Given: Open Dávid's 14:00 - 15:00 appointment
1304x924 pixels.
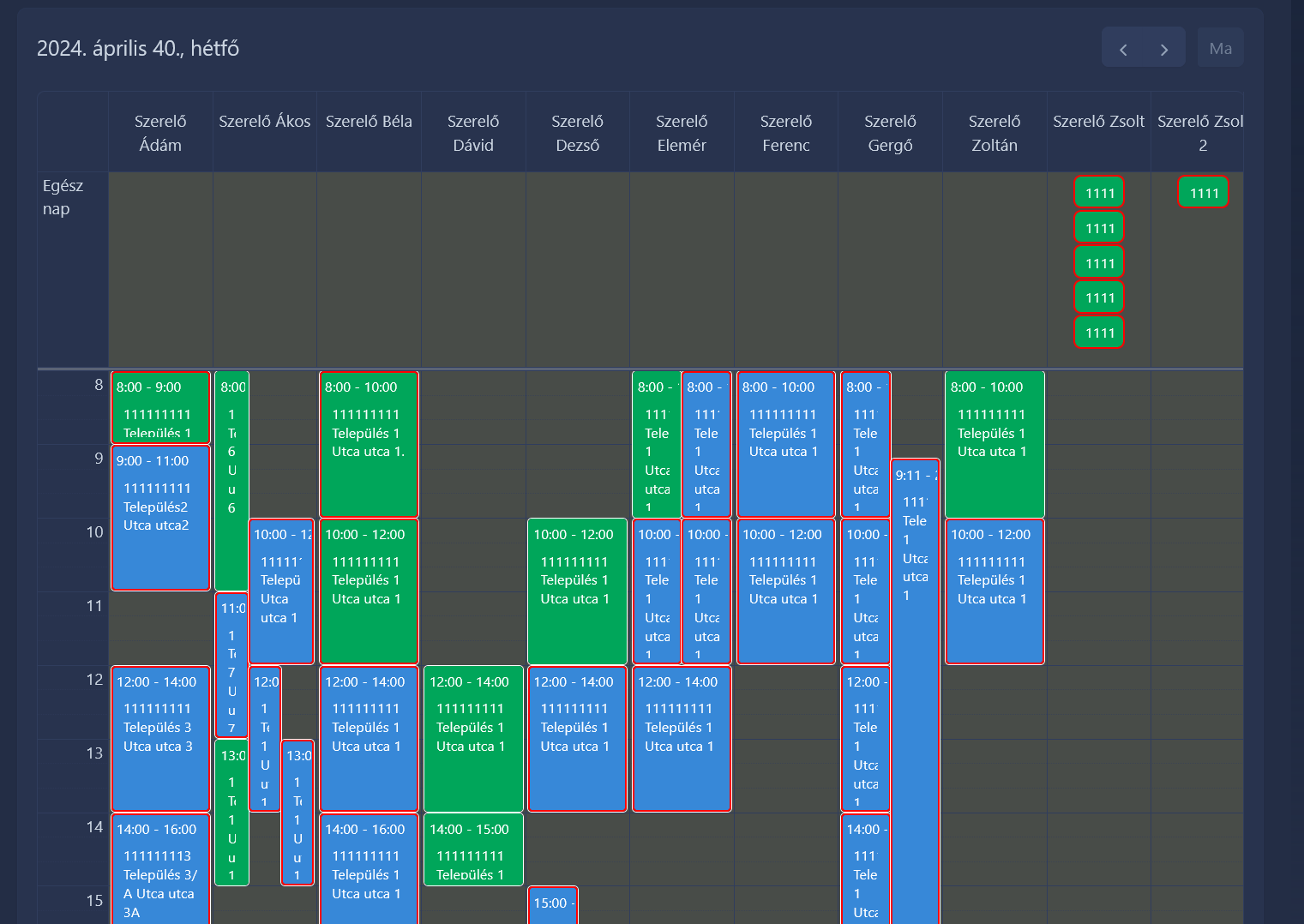Looking at the screenshot, I should [x=473, y=849].
